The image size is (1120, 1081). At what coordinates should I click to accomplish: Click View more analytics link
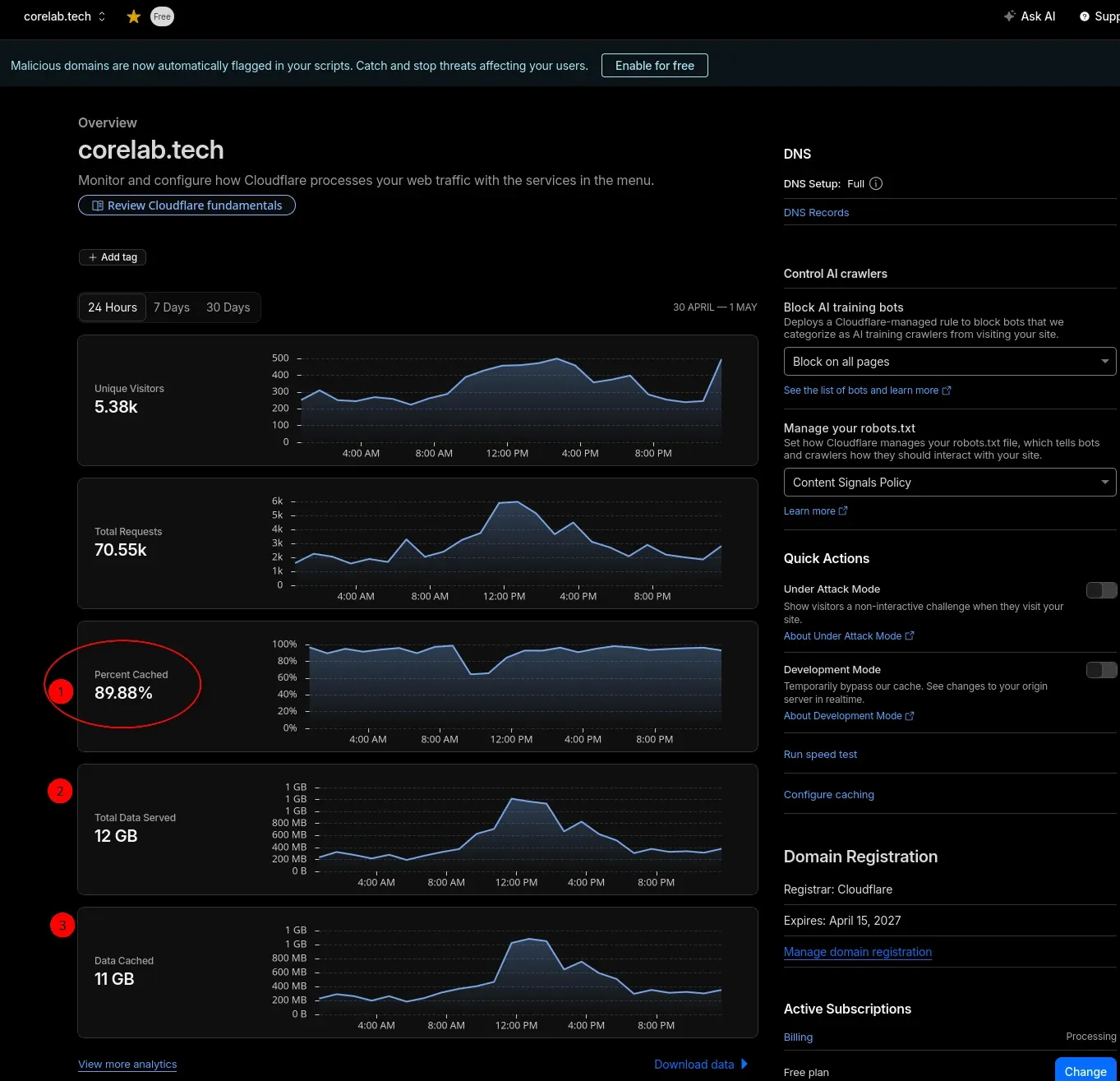pos(127,1064)
